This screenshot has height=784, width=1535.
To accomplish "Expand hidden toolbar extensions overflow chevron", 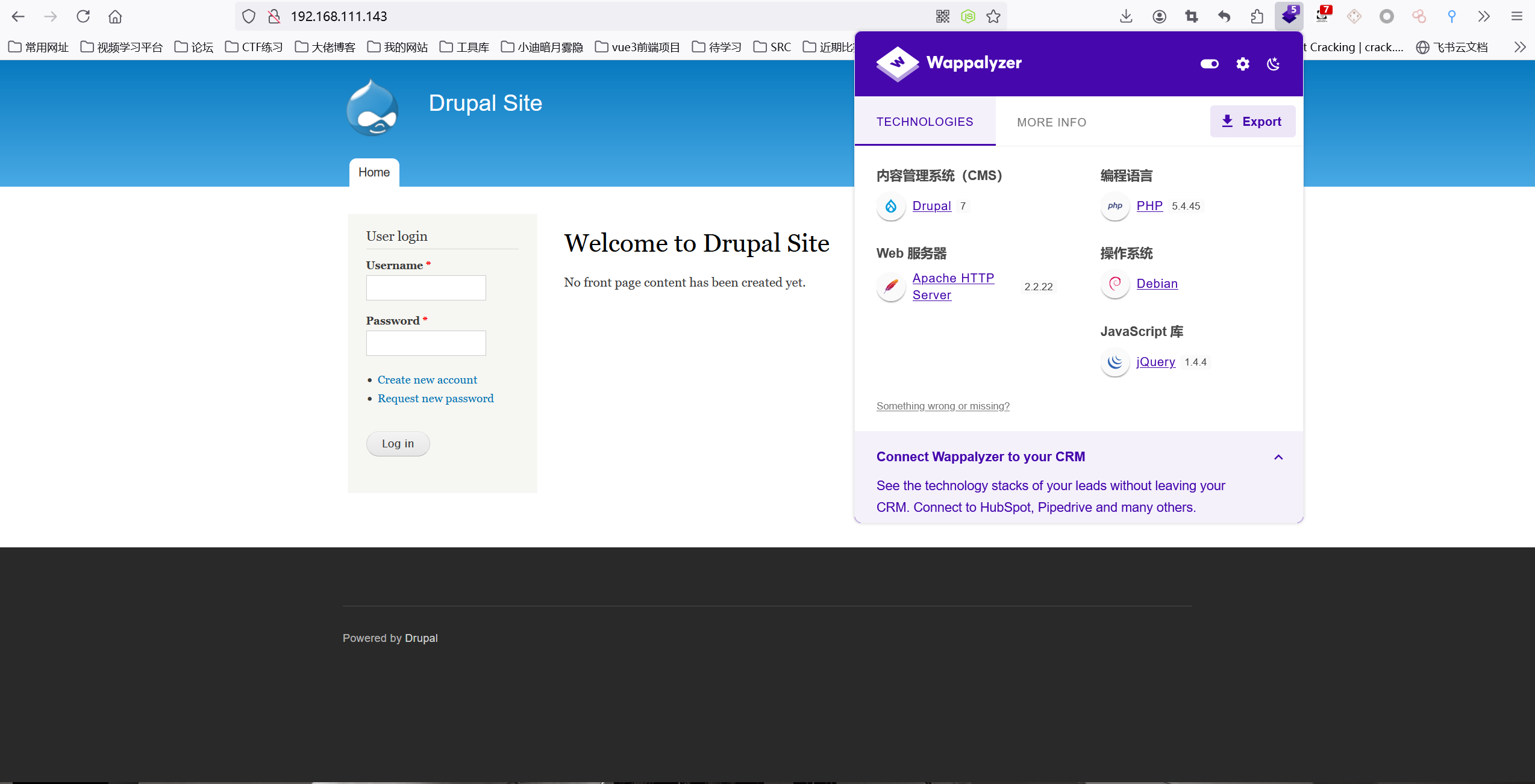I will [x=1484, y=16].
